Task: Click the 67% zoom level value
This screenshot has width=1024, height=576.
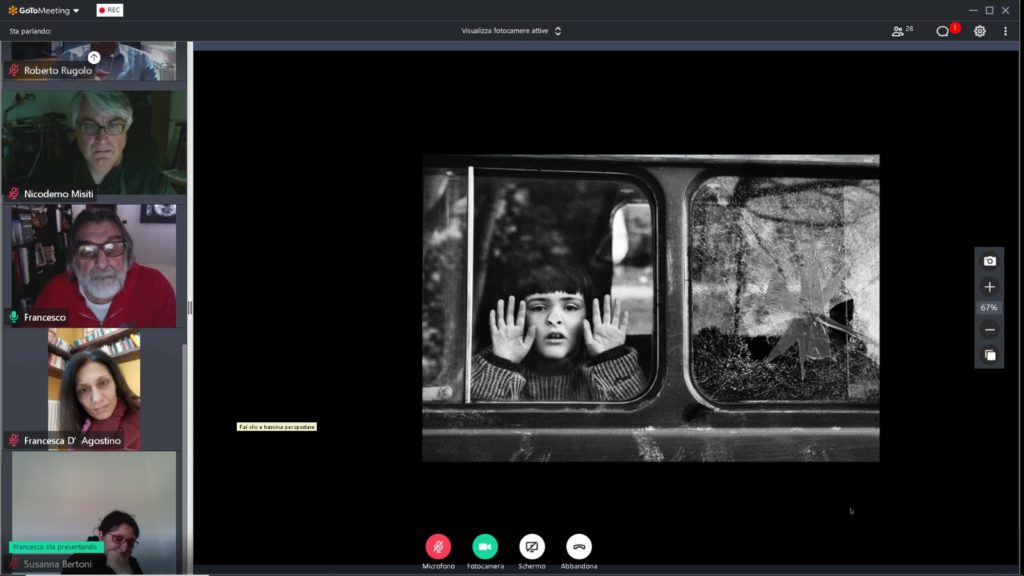Action: pos(989,308)
